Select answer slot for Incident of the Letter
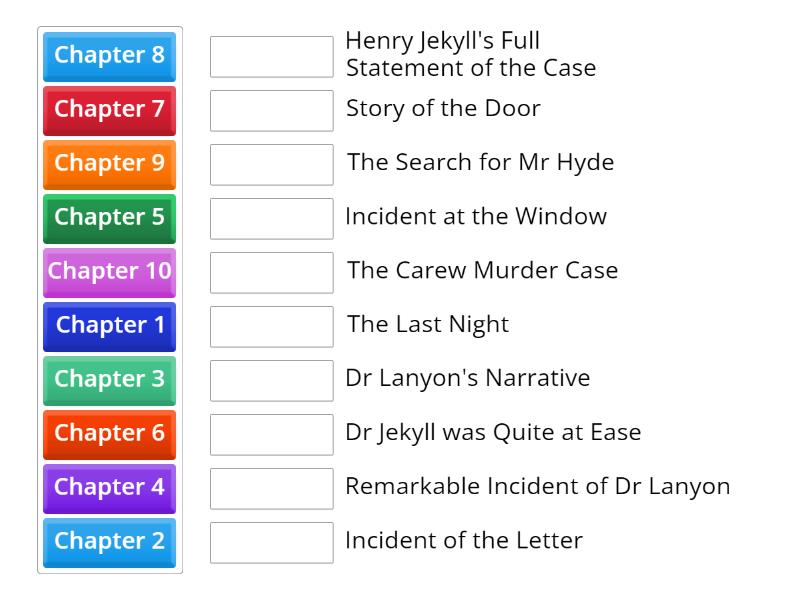Screen dimensions: 800x600 [x=271, y=543]
